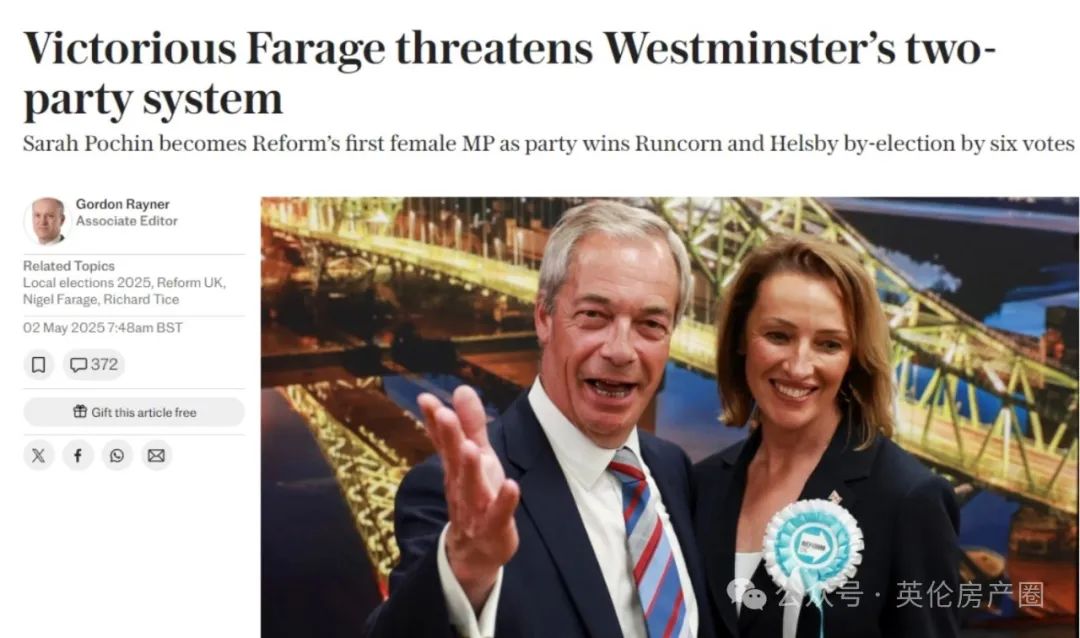The height and width of the screenshot is (638, 1080).
Task: Click the Associate Editor label
Action: [x=127, y=221]
